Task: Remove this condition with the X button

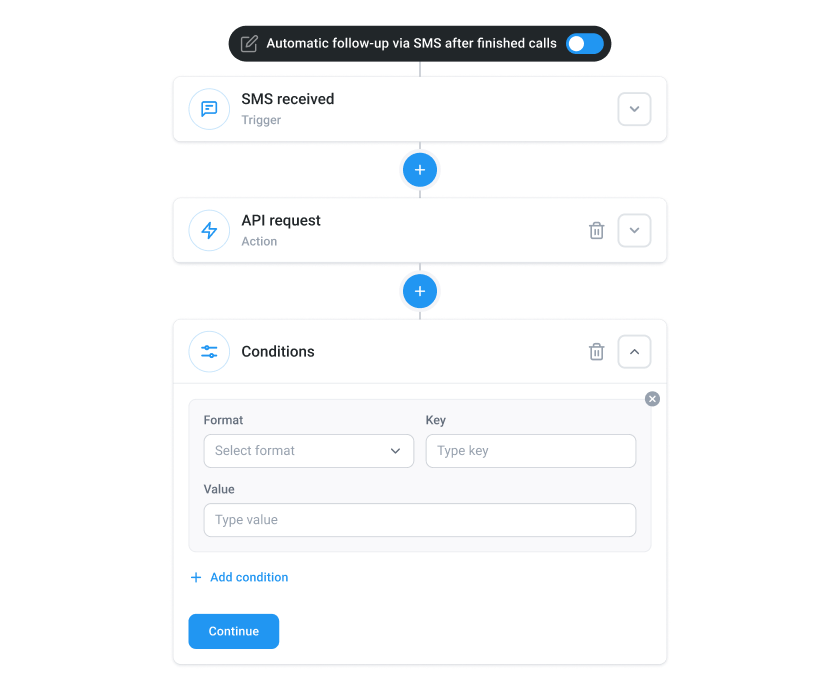Action: pos(652,399)
